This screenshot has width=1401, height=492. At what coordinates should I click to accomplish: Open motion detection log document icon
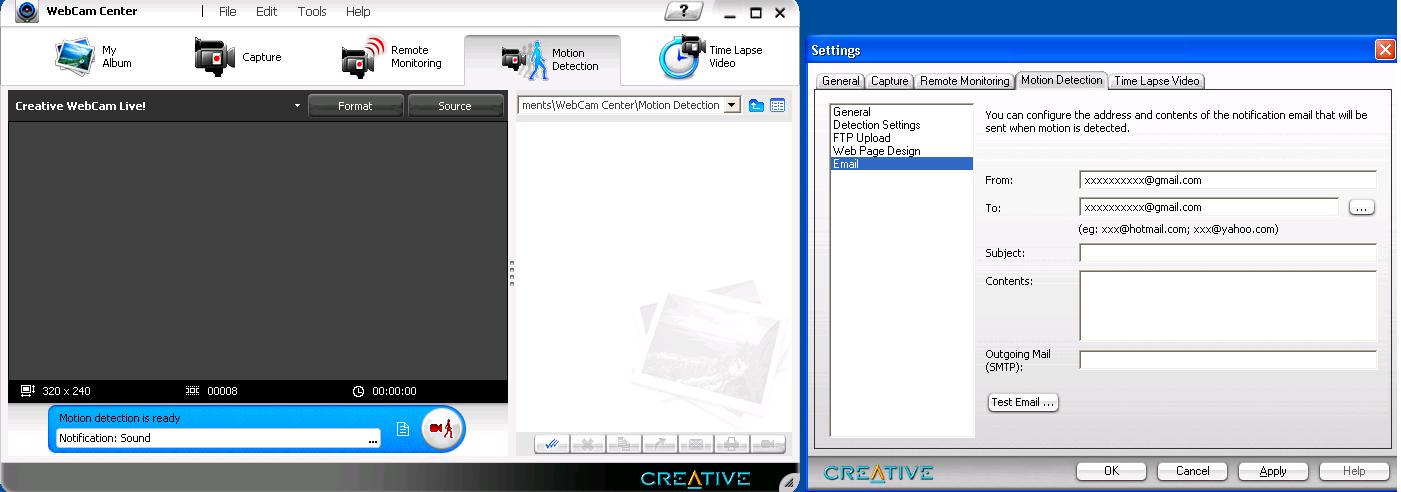[403, 429]
